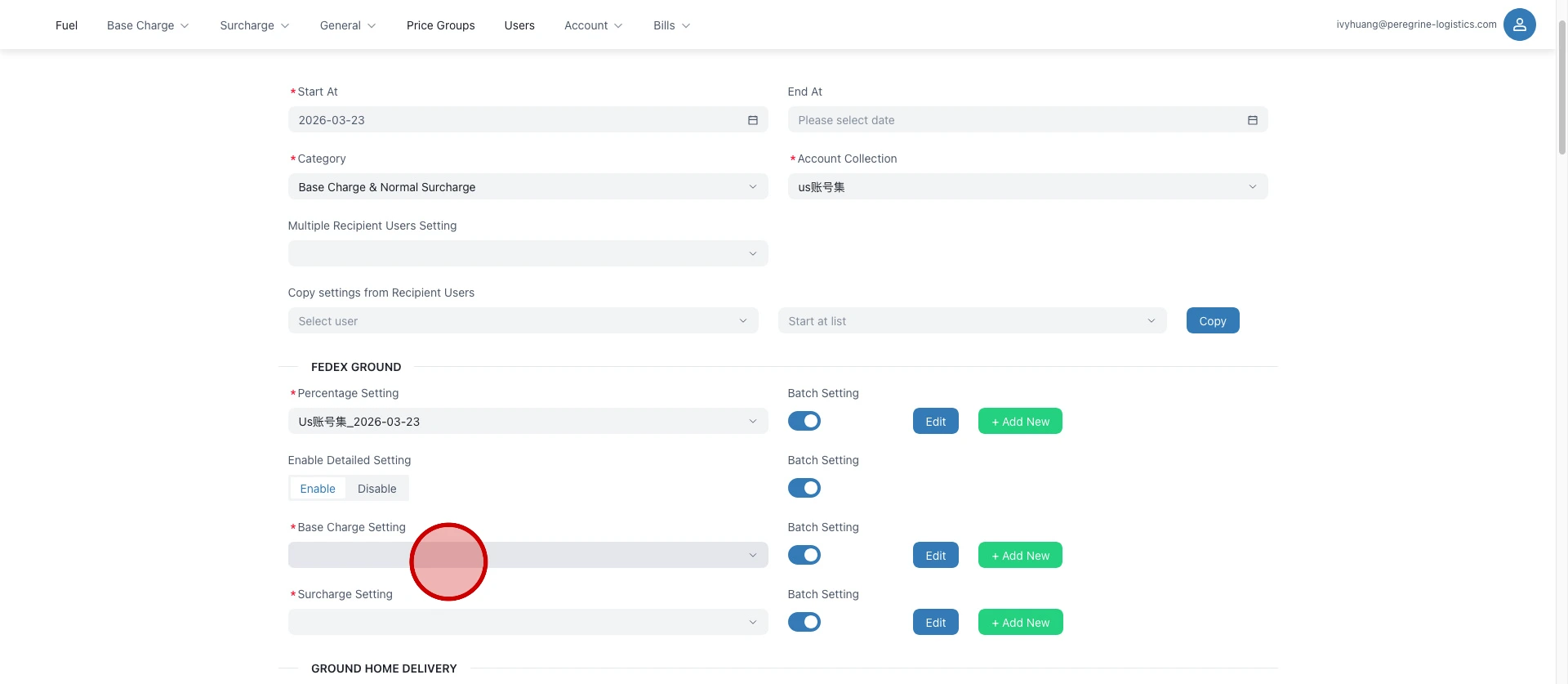This screenshot has height=684, width=1568.
Task: Open the Select user dropdown
Action: pyautogui.click(x=523, y=321)
